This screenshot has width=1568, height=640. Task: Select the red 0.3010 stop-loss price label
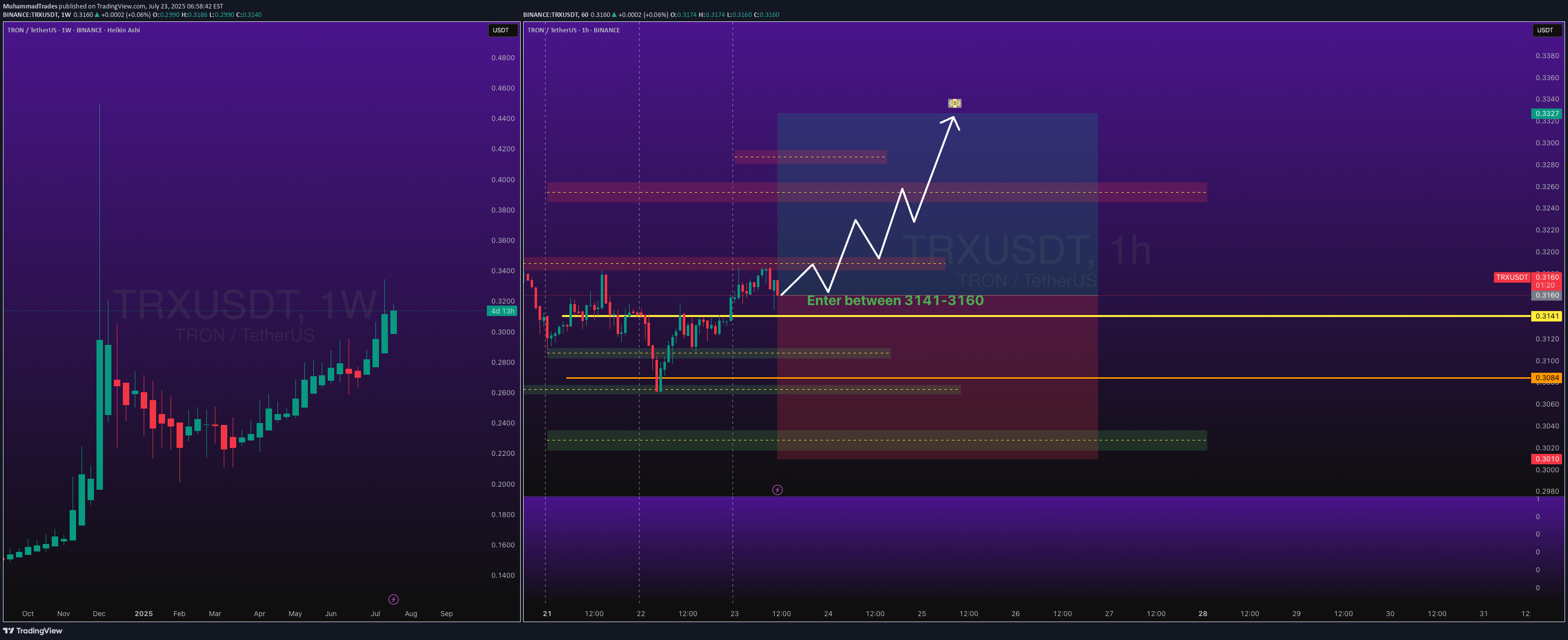(1546, 459)
